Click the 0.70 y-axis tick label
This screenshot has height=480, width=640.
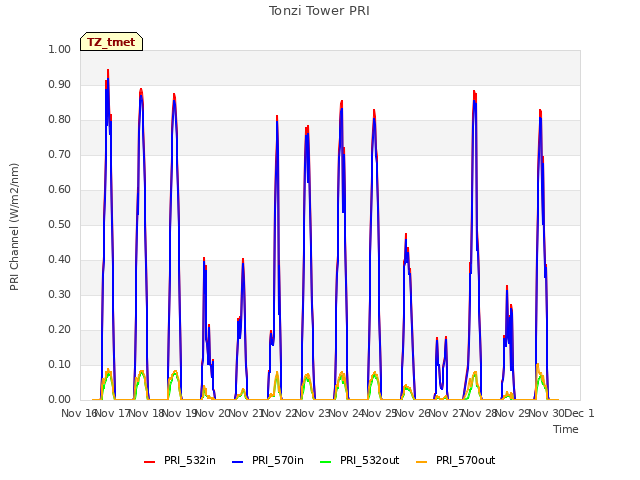[60, 154]
